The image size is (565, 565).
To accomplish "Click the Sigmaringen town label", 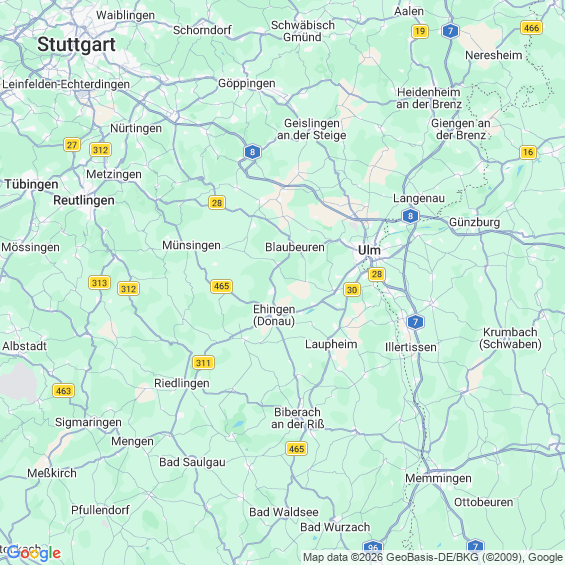I will coord(88,422).
